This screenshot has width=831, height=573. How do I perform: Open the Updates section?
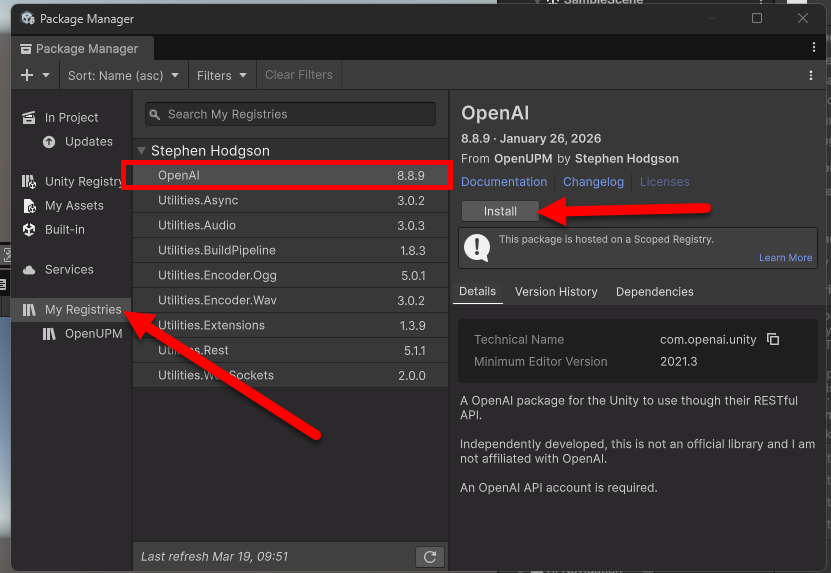point(89,142)
